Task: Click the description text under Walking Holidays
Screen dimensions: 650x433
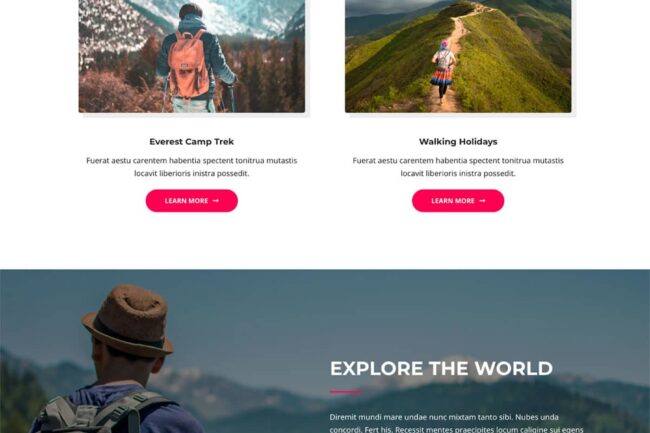Action: tap(458, 167)
